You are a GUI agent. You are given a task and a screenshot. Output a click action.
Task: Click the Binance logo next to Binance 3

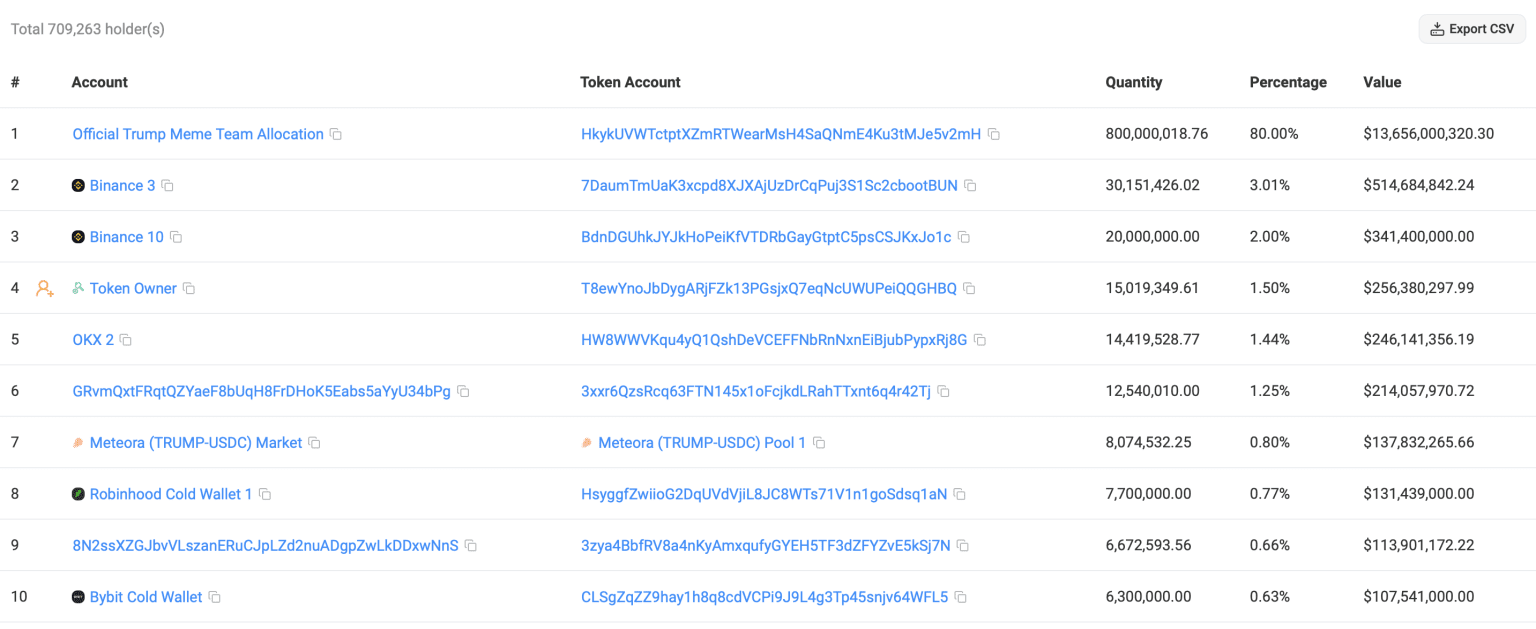click(79, 185)
